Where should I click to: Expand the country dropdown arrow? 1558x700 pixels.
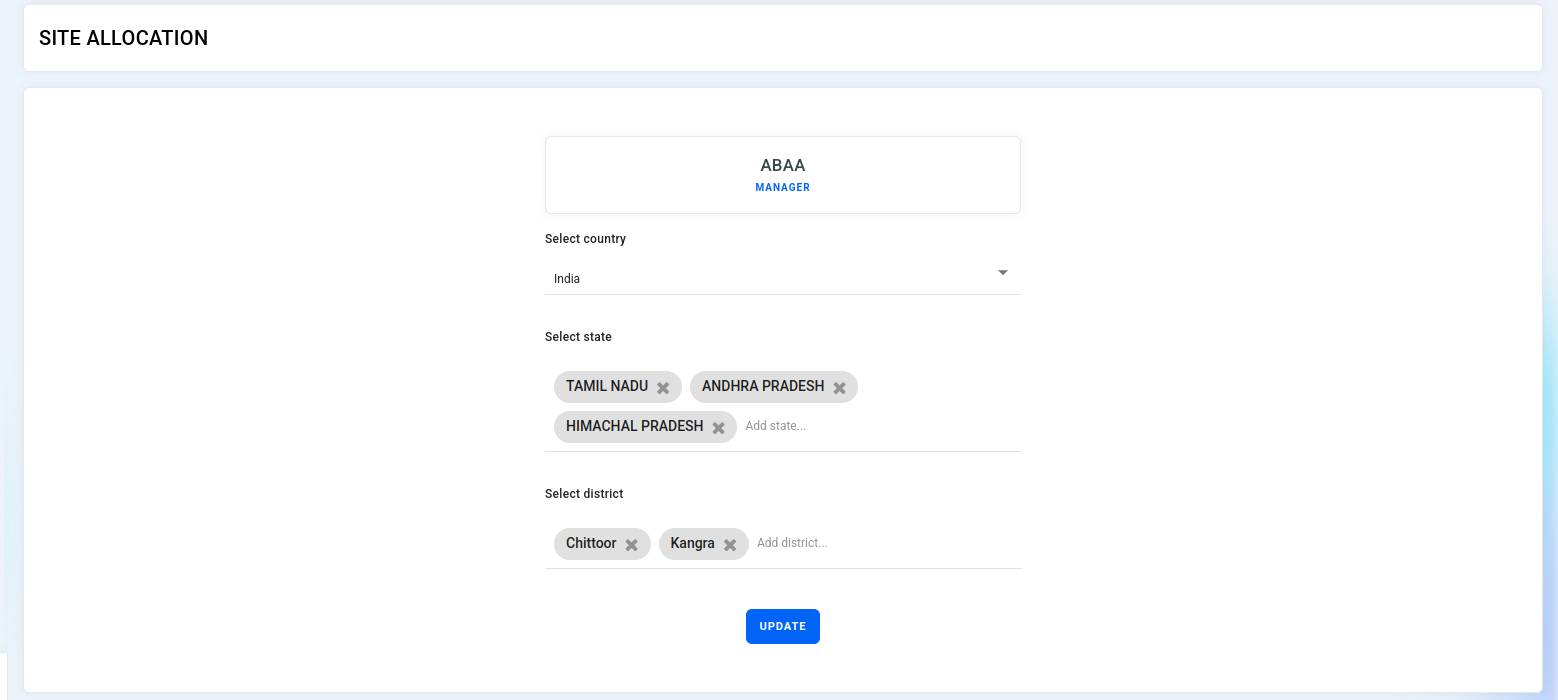pos(1002,273)
